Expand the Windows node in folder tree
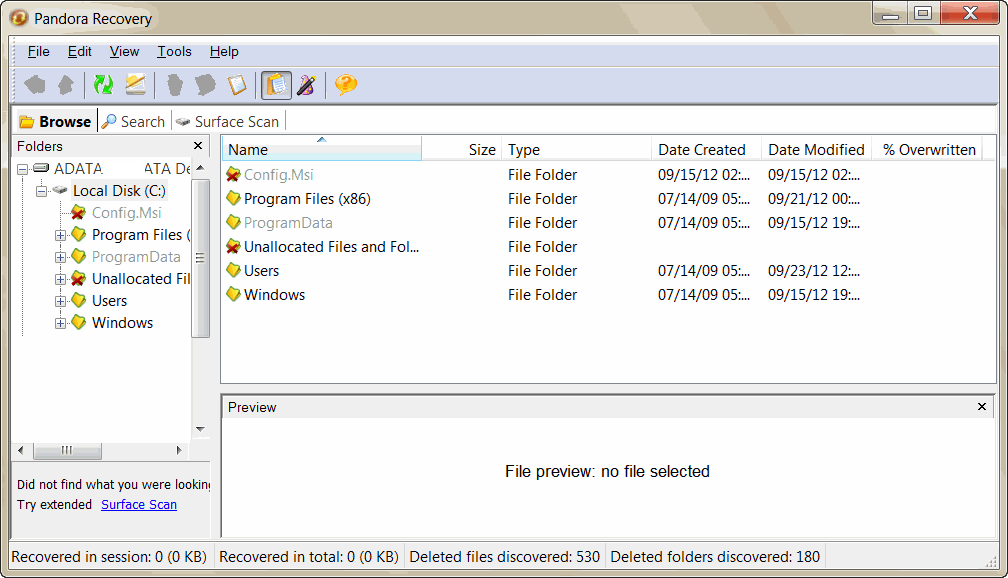 (60, 323)
